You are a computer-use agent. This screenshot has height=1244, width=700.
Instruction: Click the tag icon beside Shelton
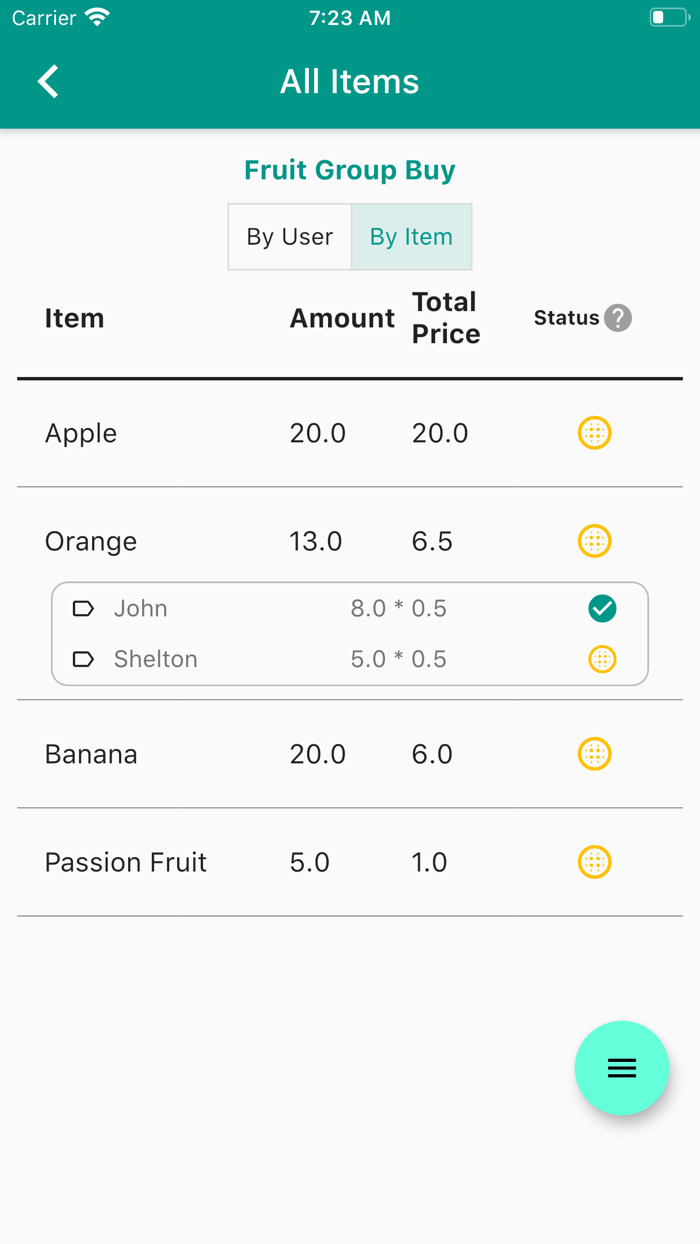pyautogui.click(x=84, y=659)
